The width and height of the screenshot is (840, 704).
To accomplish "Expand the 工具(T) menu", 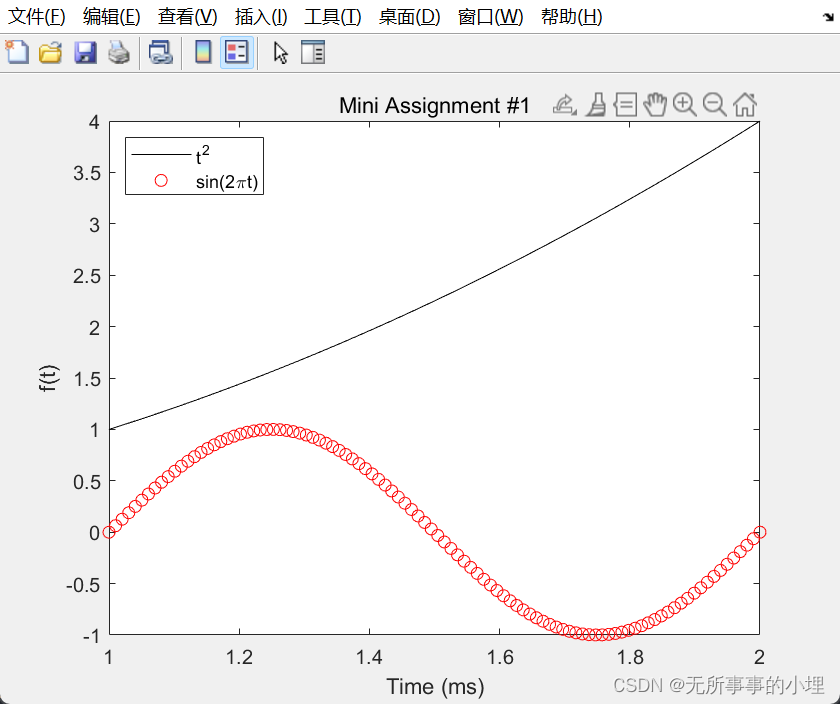I will (x=330, y=16).
